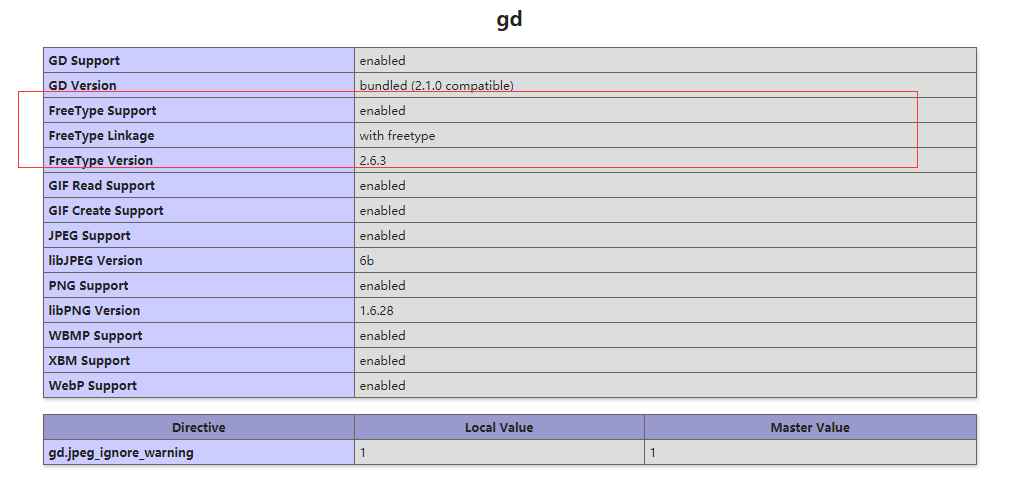
Task: Click the 'gd' section heading
Action: coord(509,19)
